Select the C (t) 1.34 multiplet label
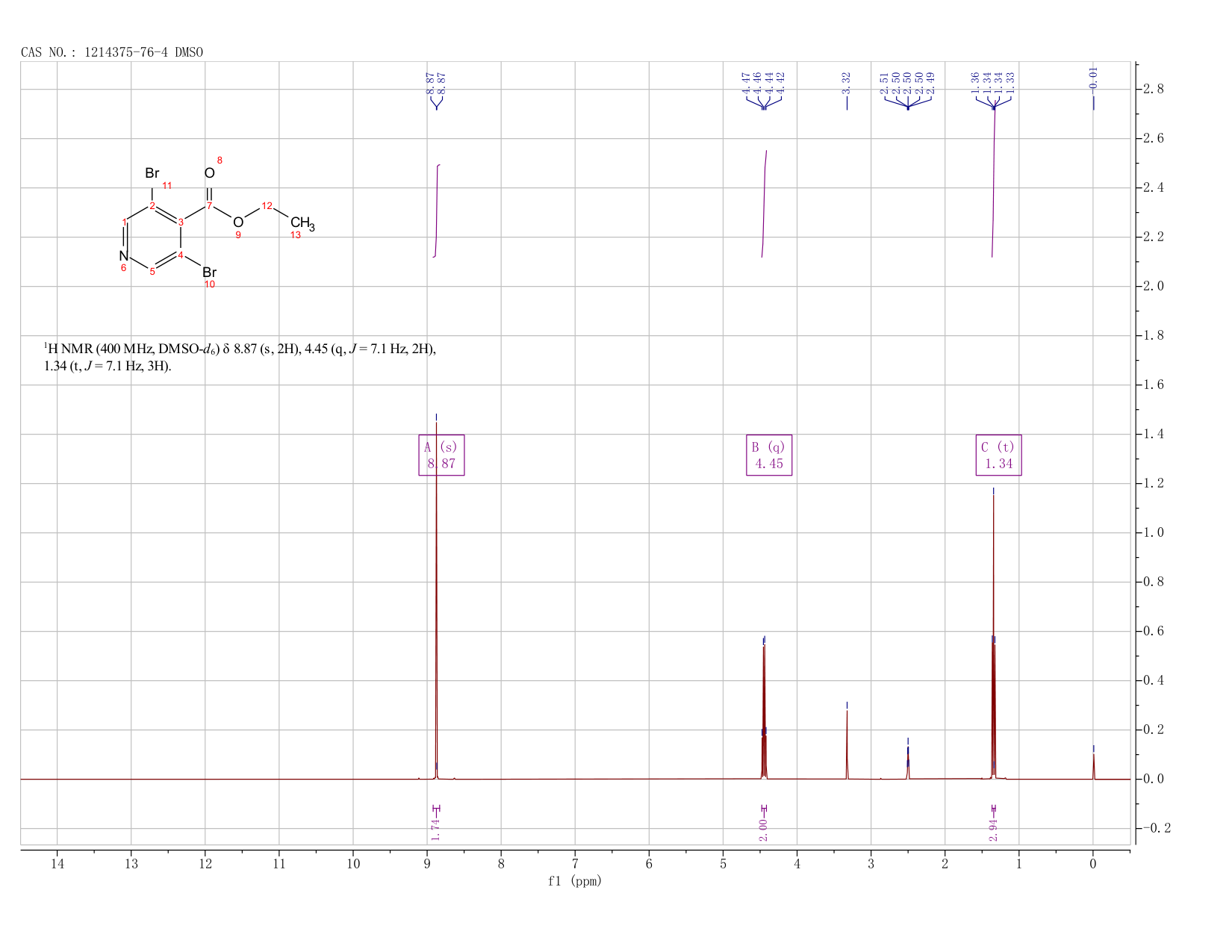The width and height of the screenshot is (1232, 952). (998, 455)
